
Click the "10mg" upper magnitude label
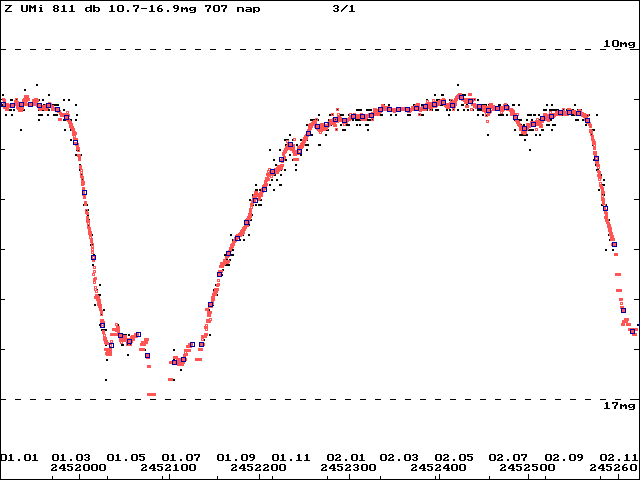pyautogui.click(x=619, y=44)
